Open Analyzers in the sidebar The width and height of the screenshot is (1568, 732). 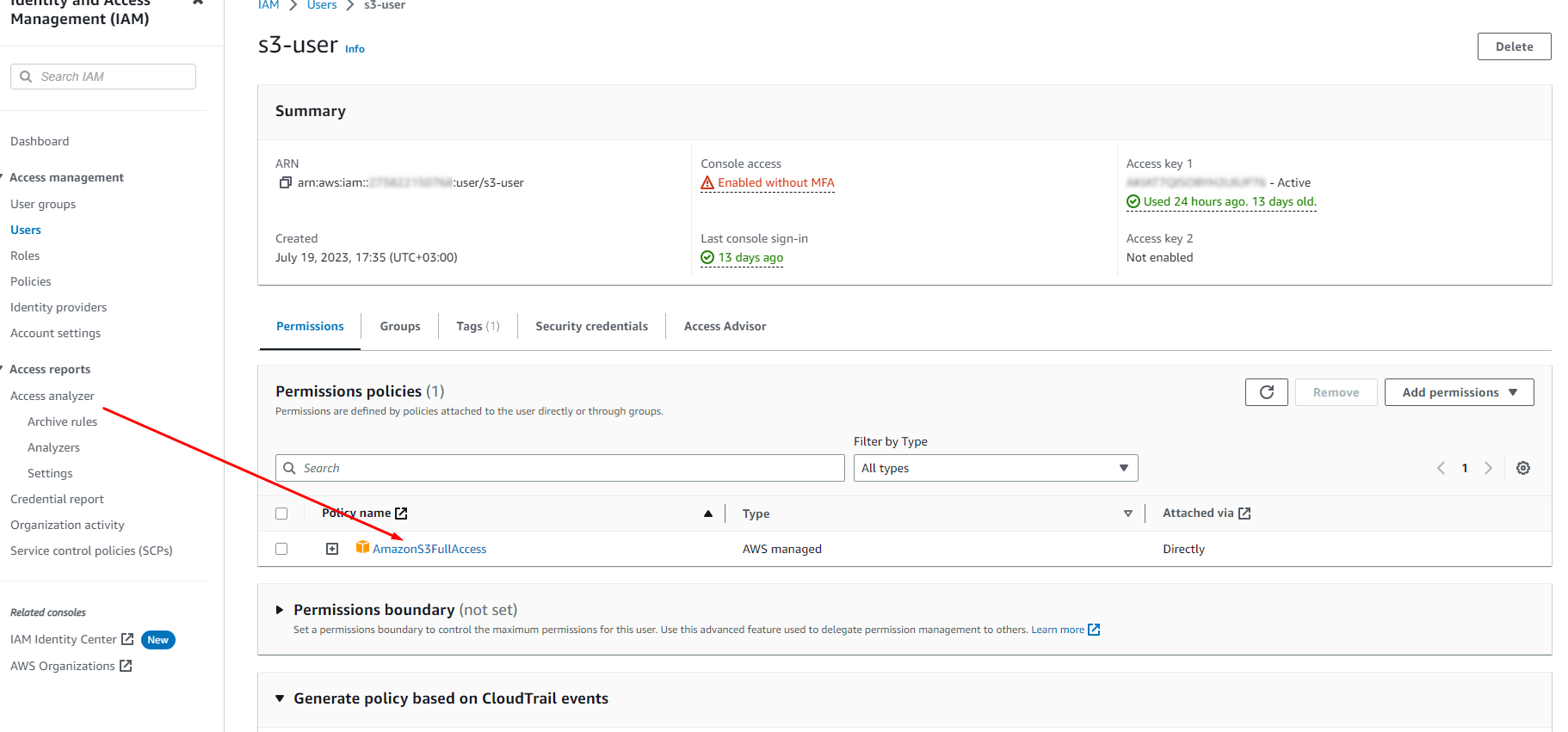coord(53,447)
